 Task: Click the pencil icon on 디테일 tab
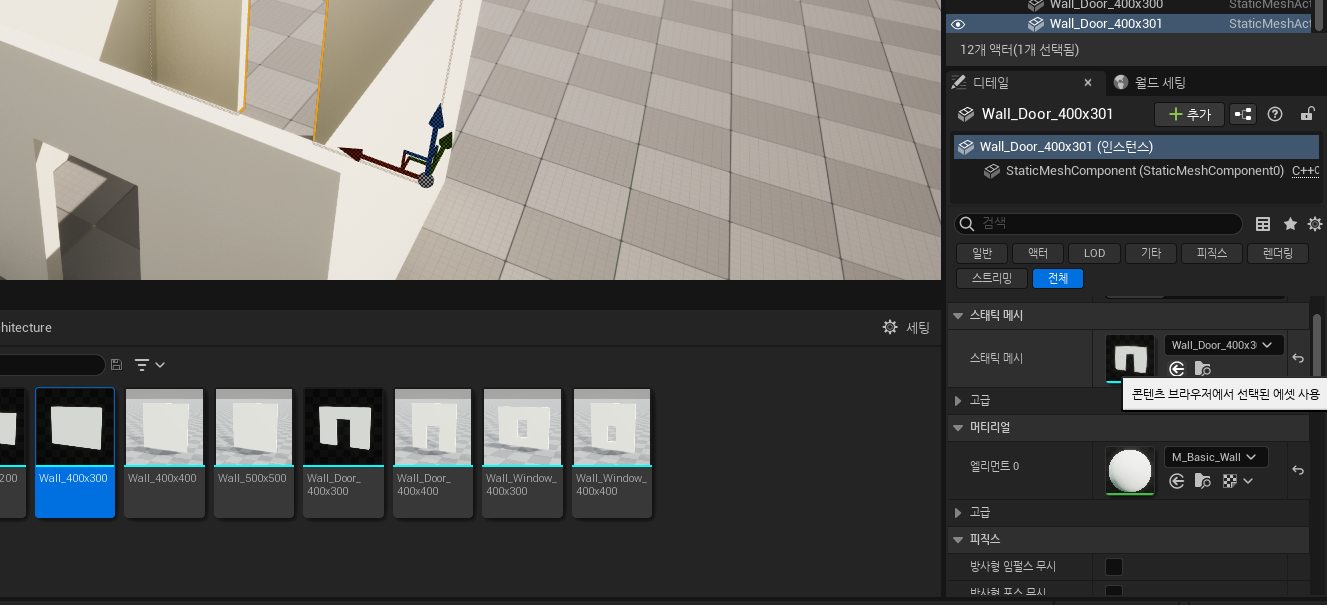(x=958, y=82)
